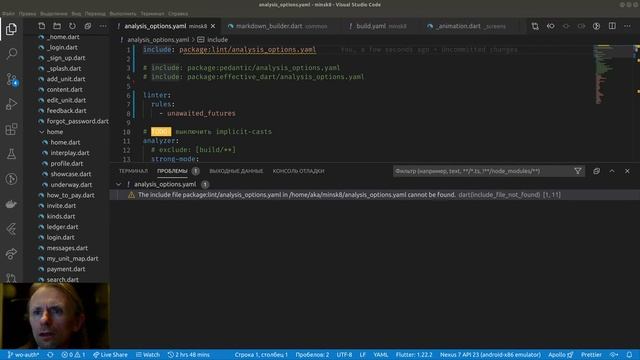Collapse analysis_options.yaml group in Problems
640x360 pixels.
coord(118,184)
